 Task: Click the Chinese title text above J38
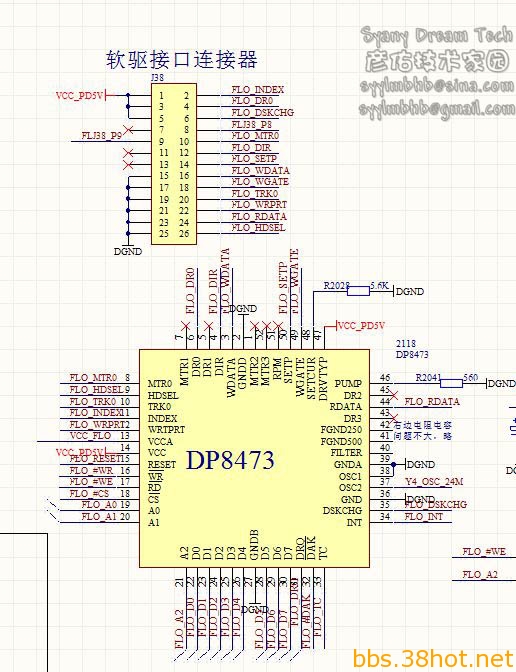pyautogui.click(x=182, y=59)
